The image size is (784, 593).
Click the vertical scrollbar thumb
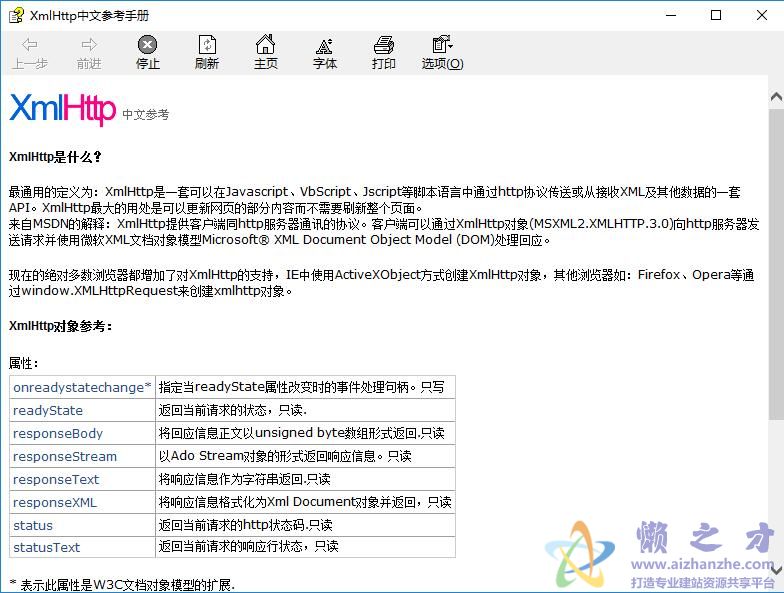(776, 265)
